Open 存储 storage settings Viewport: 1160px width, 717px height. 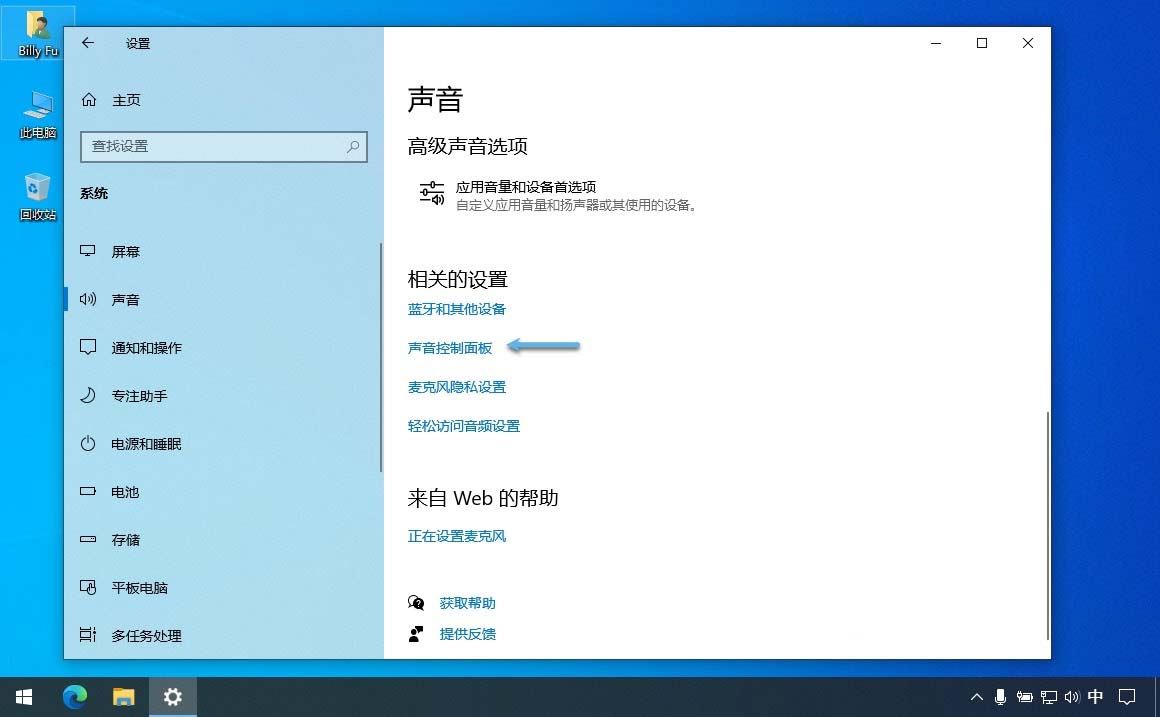(x=125, y=539)
